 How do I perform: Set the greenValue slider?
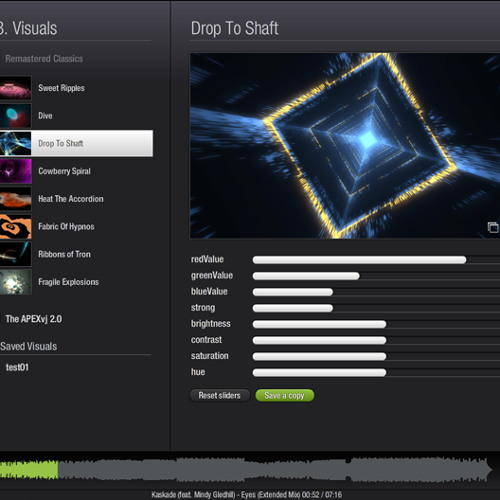tap(376, 276)
